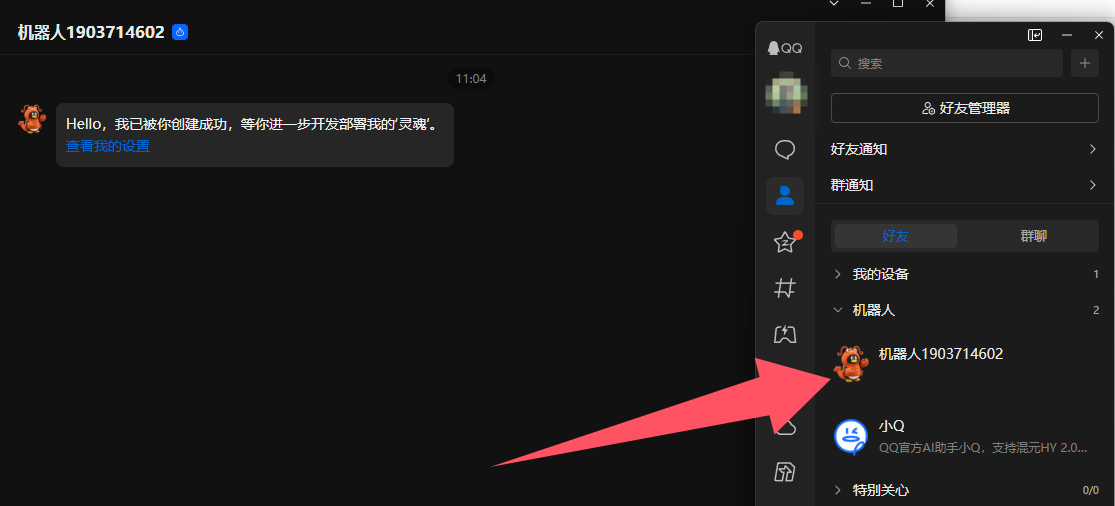
Task: Open the QQ Zone star icon
Action: pyautogui.click(x=784, y=242)
